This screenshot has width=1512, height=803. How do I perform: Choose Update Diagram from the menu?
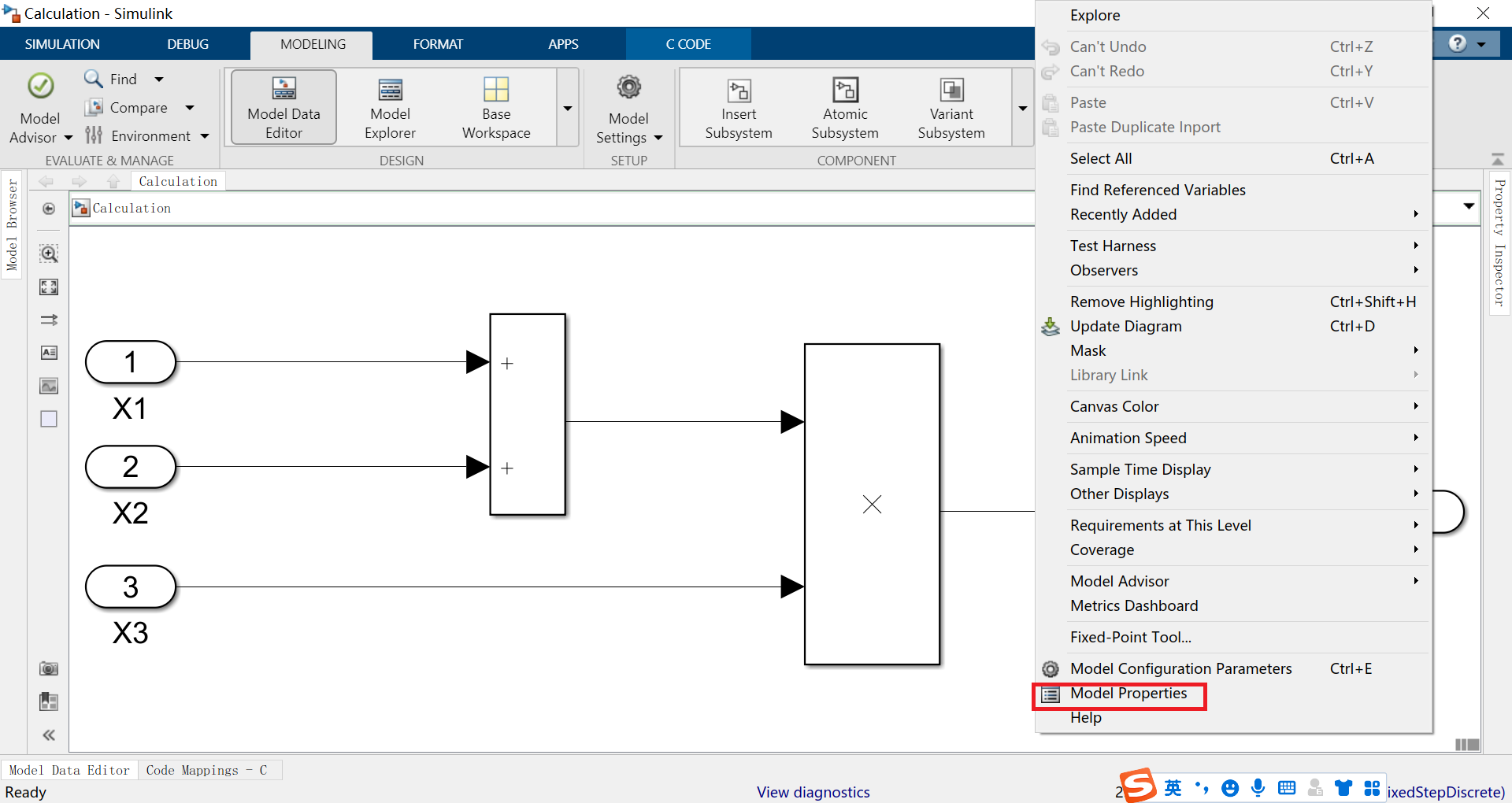1233,326
